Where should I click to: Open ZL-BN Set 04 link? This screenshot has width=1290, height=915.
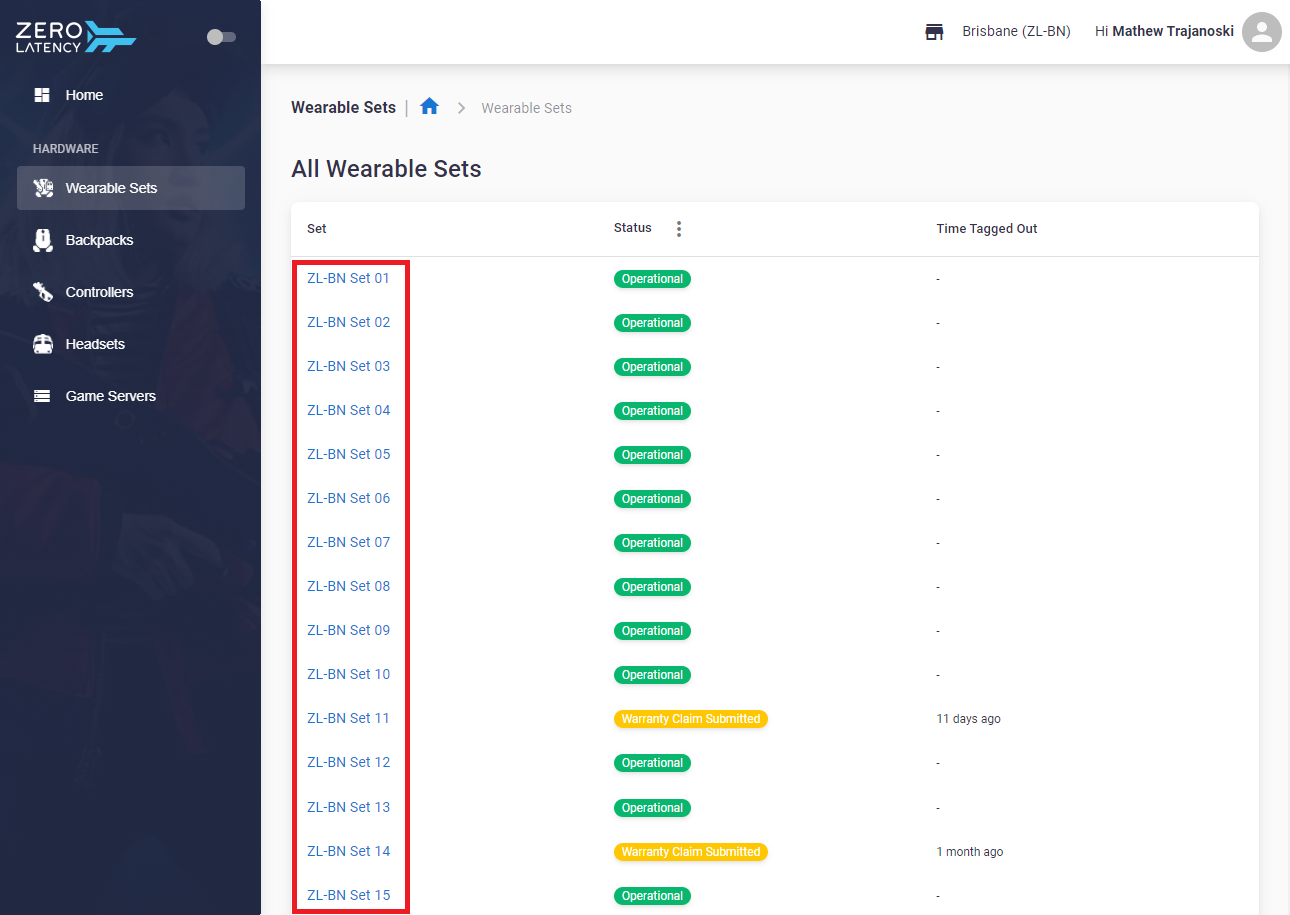coord(348,410)
